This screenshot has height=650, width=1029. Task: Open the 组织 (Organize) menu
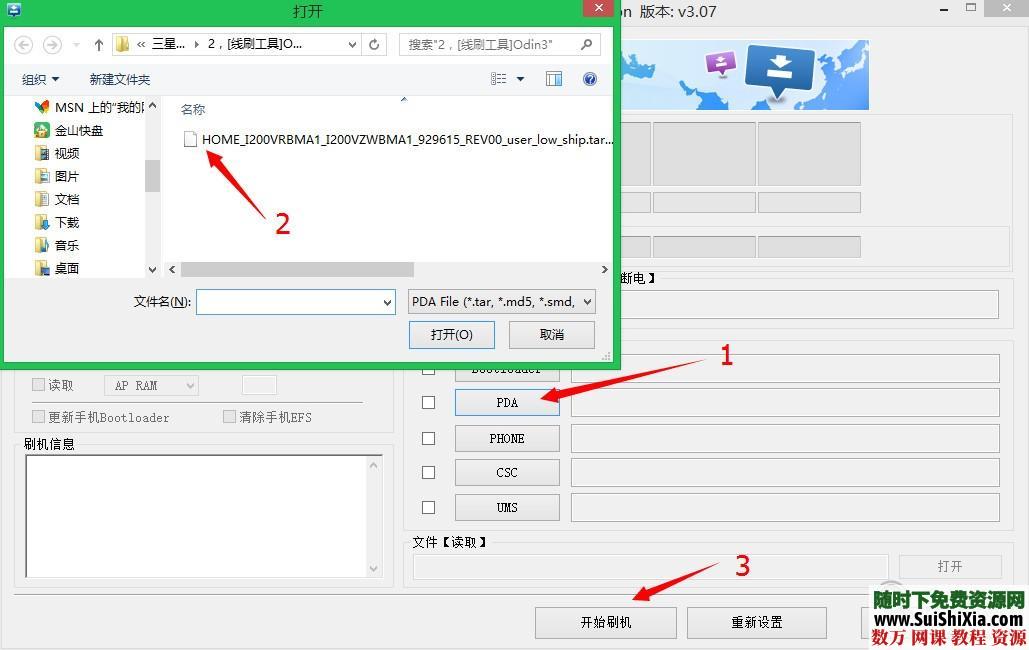pos(41,79)
